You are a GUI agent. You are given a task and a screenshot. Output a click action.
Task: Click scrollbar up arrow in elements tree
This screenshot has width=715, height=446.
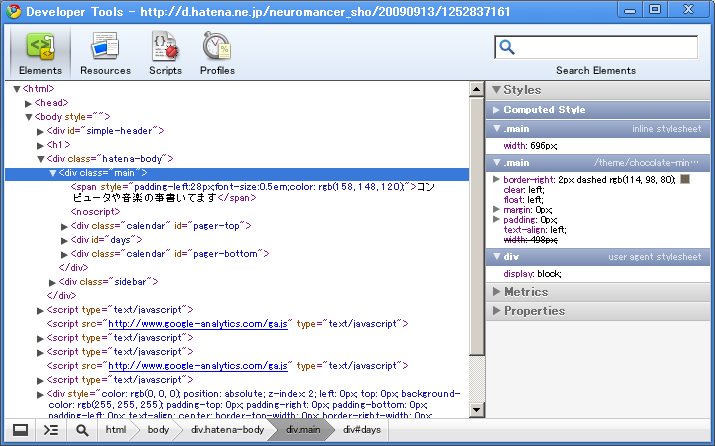(477, 89)
